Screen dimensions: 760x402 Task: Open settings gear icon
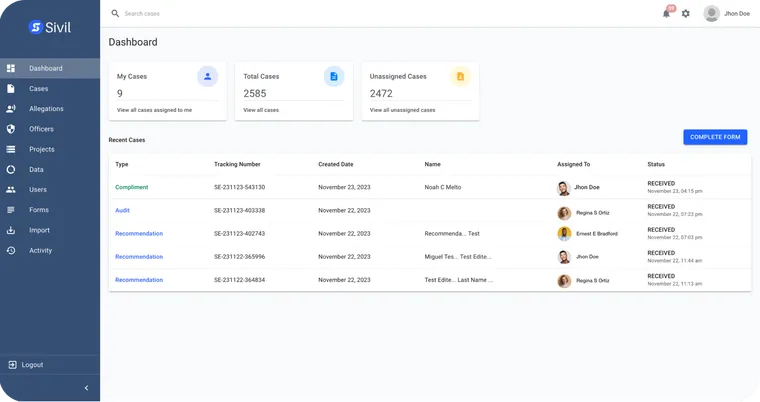[685, 14]
